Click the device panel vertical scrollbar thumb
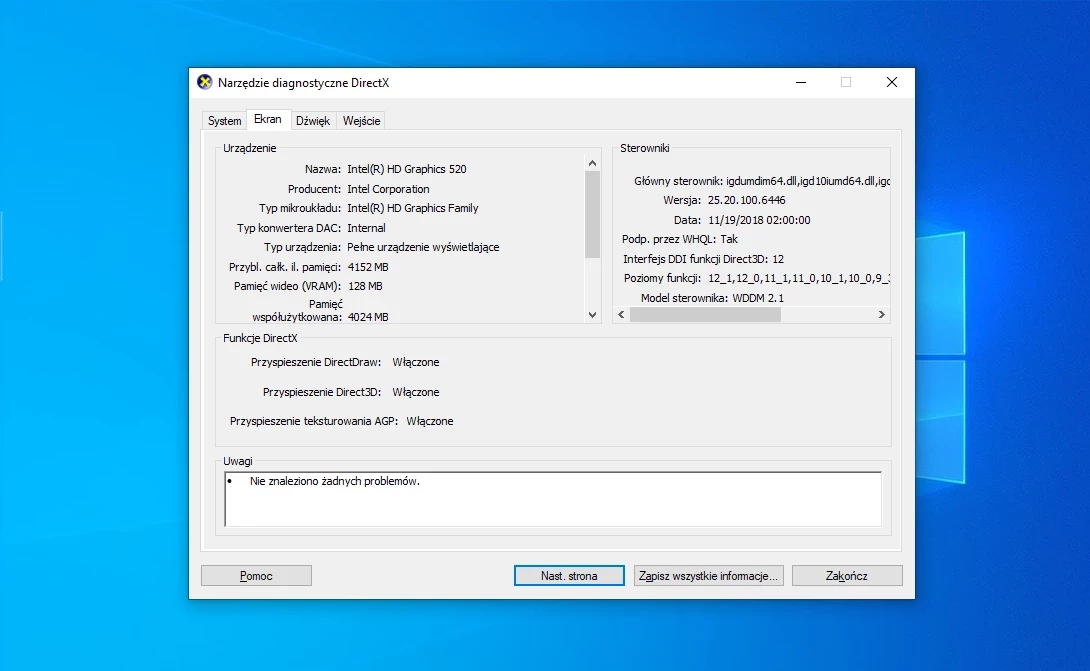Image resolution: width=1090 pixels, height=671 pixels. pyautogui.click(x=592, y=214)
